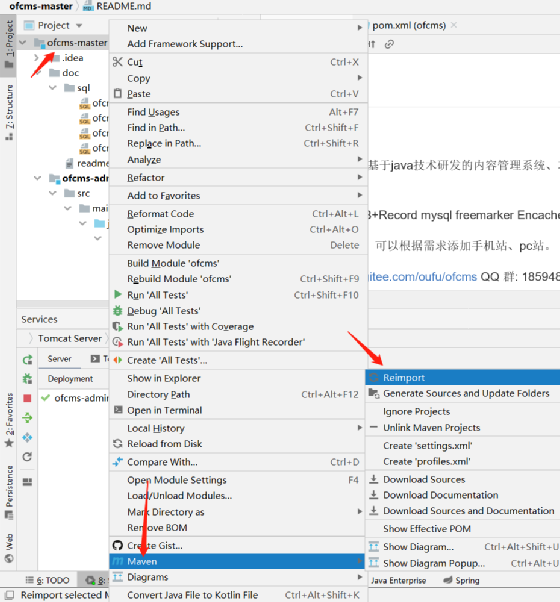560x602 pixels.
Task: Click the Rerun server icon in Services
Action: coord(27,360)
